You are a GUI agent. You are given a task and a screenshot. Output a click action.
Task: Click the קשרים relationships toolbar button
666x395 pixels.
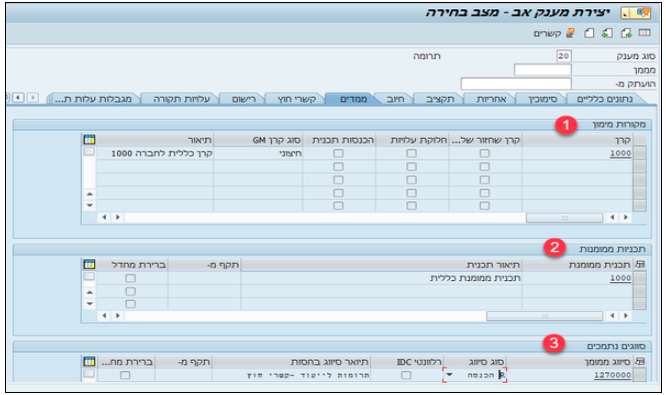pos(554,33)
